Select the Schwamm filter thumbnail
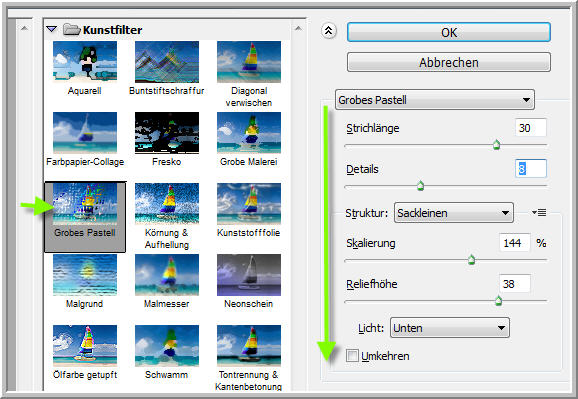The width and height of the screenshot is (578, 399). coord(167,346)
